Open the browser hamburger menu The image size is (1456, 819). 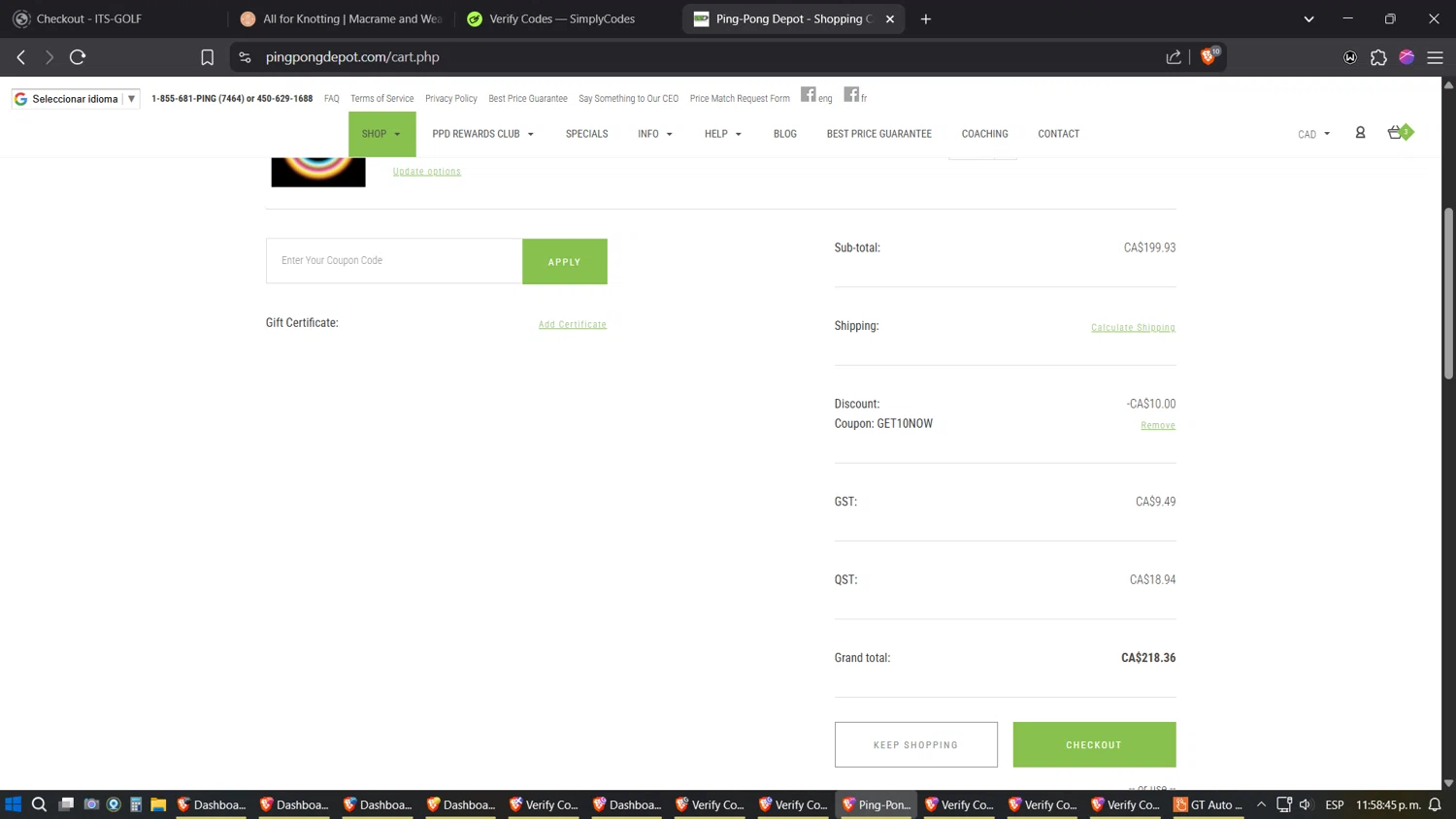(1435, 57)
